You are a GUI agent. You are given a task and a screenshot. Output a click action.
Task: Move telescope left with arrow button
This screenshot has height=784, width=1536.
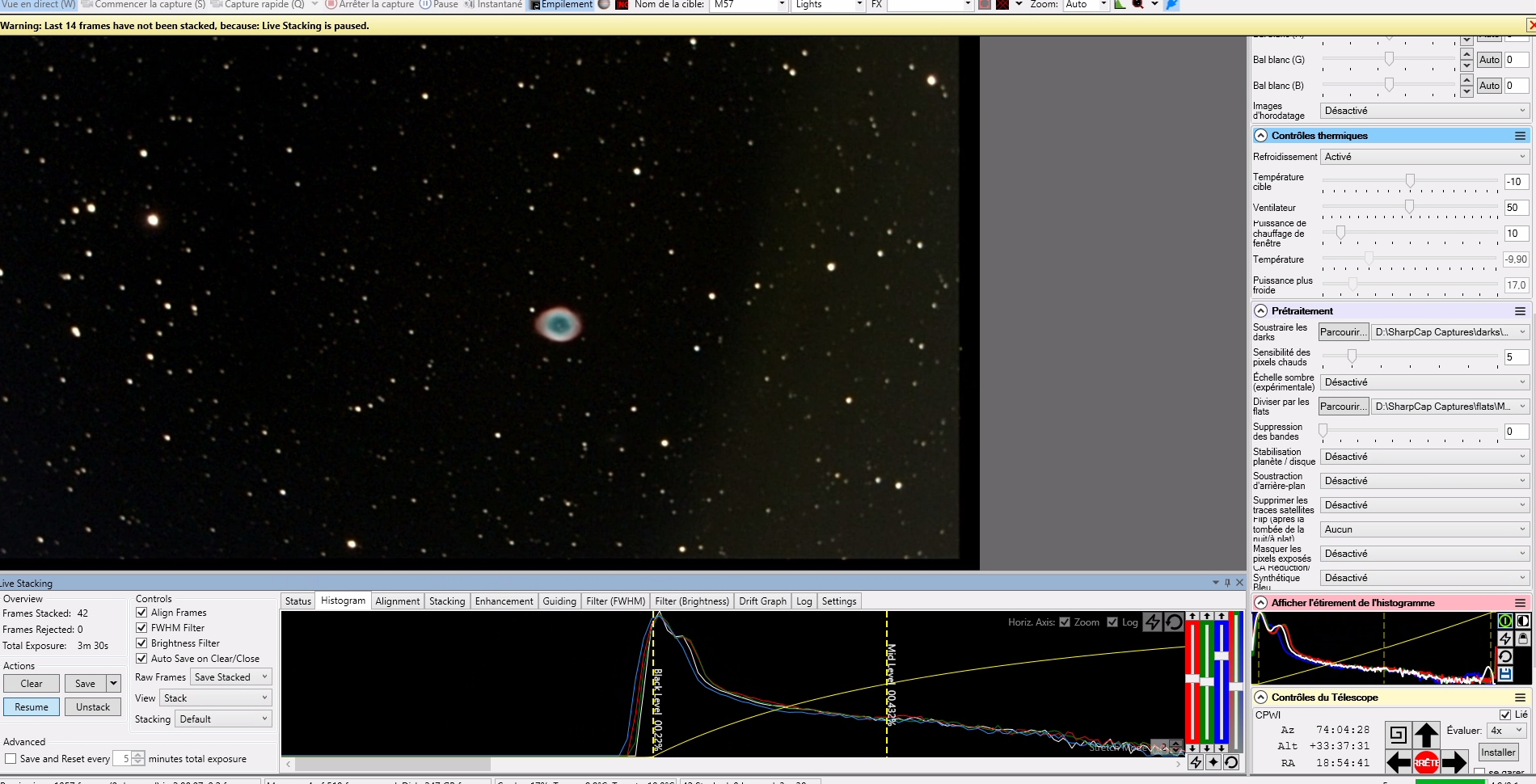pos(1399,762)
